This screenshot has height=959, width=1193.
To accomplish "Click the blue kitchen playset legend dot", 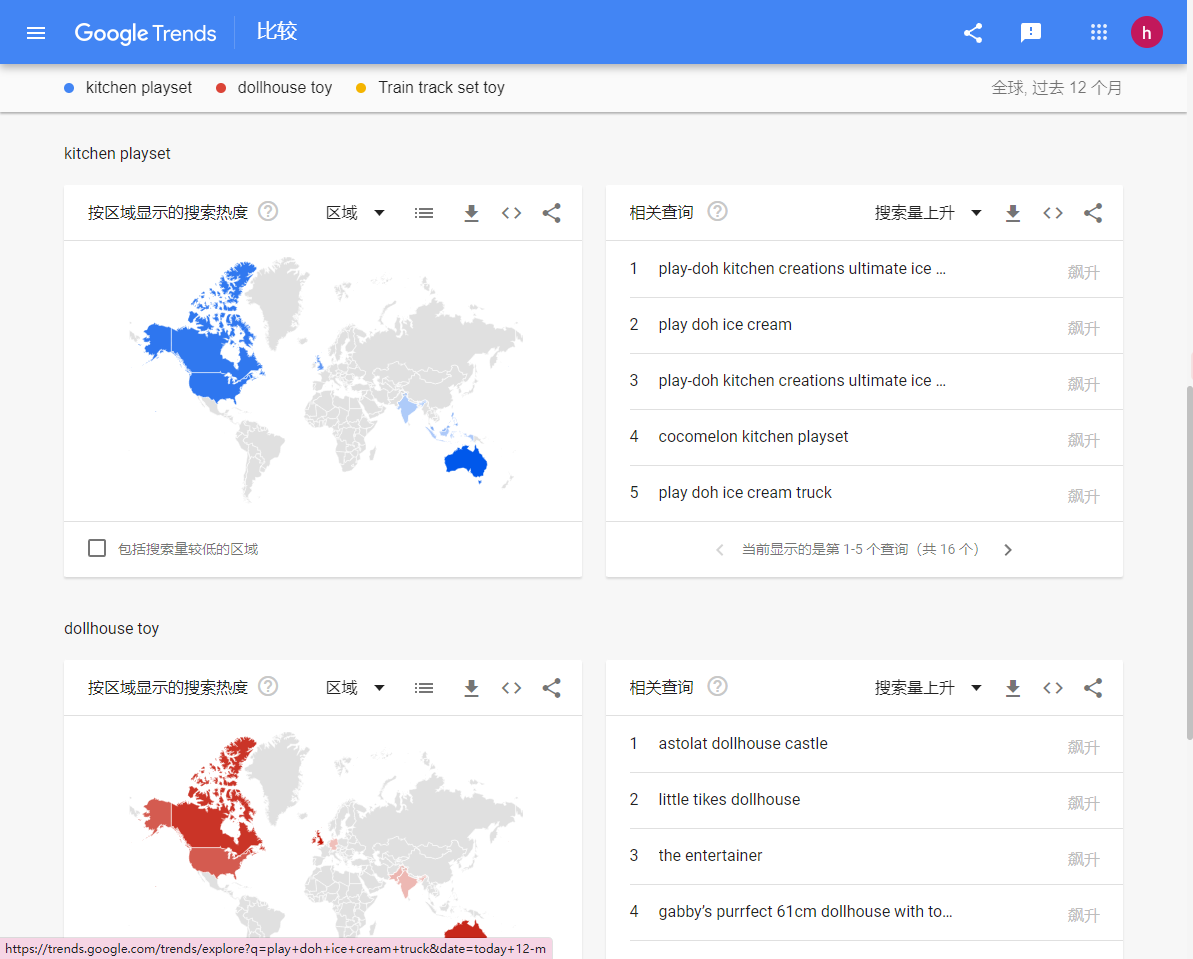I will pyautogui.click(x=69, y=88).
